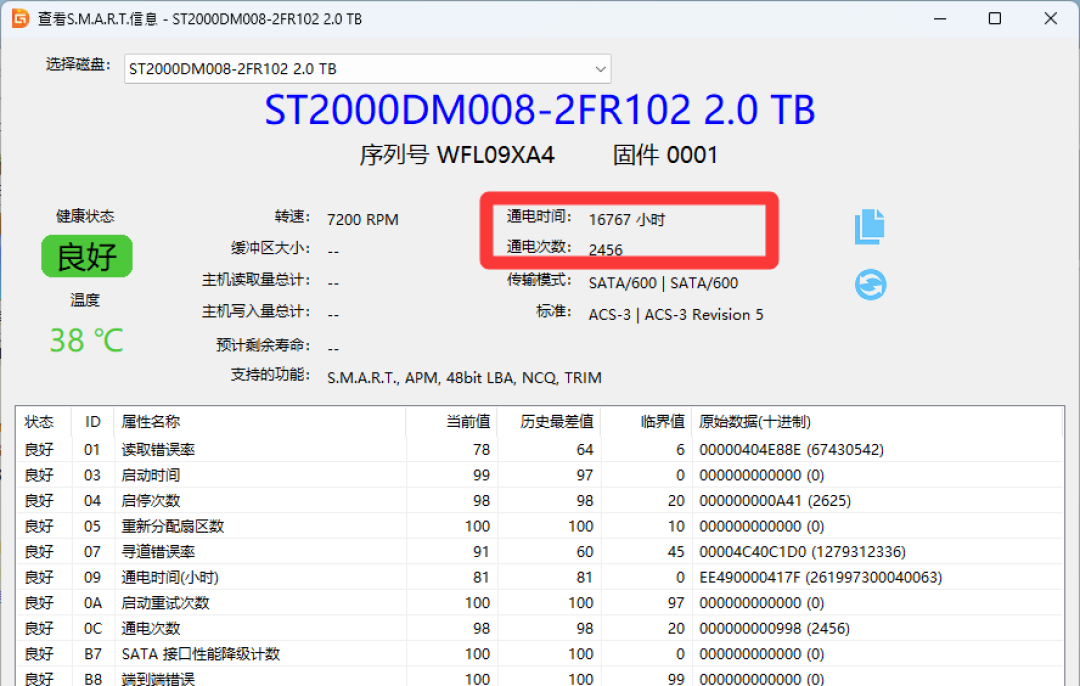The image size is (1080, 686).
Task: Select the 通电次数 table row with ID 0C
Action: coord(540,628)
